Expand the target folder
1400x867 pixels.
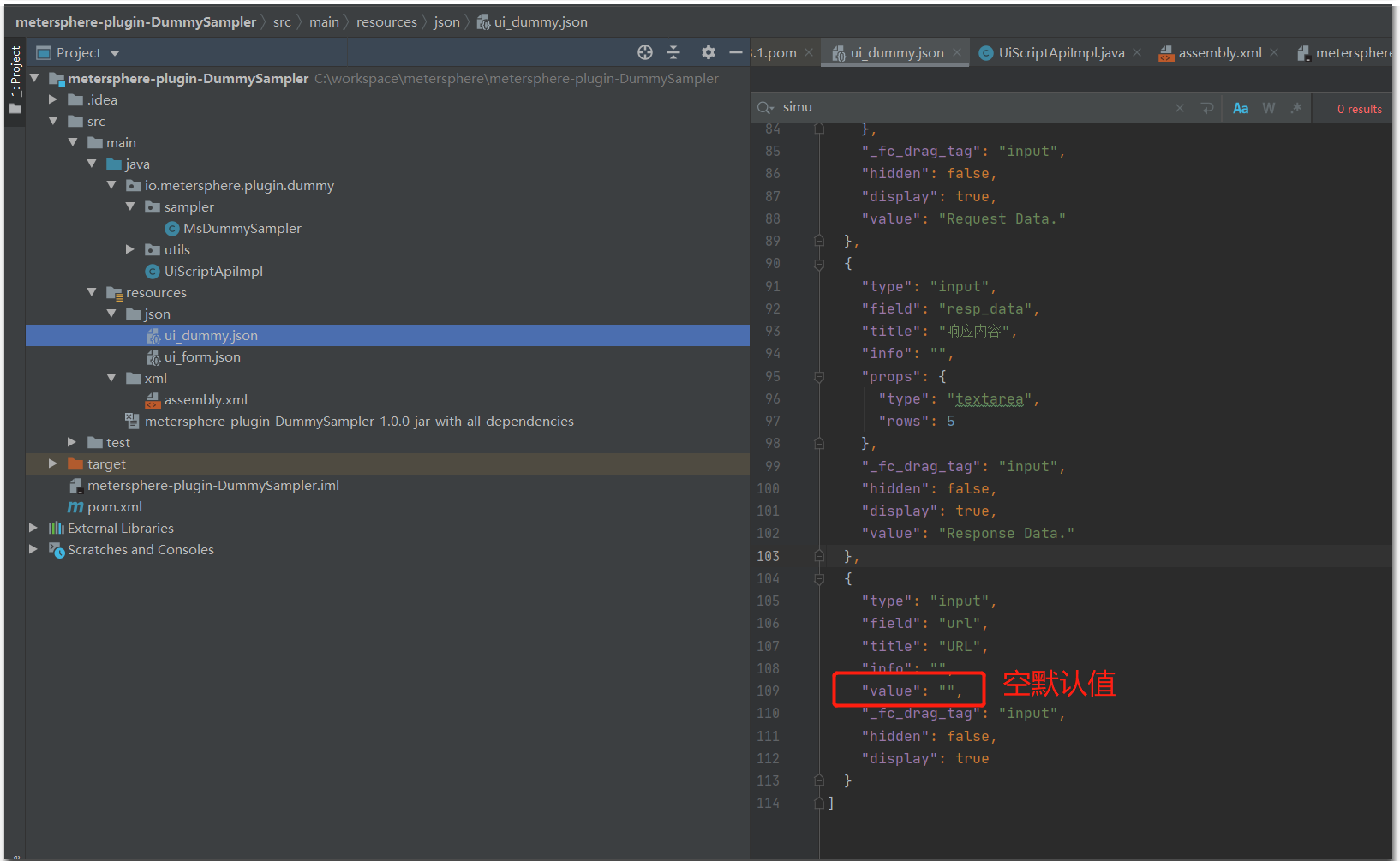tap(53, 463)
